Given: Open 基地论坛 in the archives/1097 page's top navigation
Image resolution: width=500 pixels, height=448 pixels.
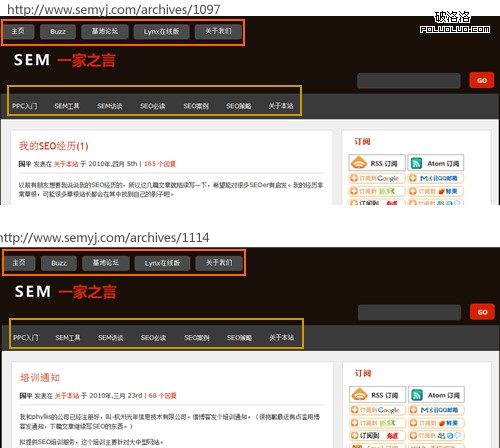Looking at the screenshot, I should coord(105,31).
